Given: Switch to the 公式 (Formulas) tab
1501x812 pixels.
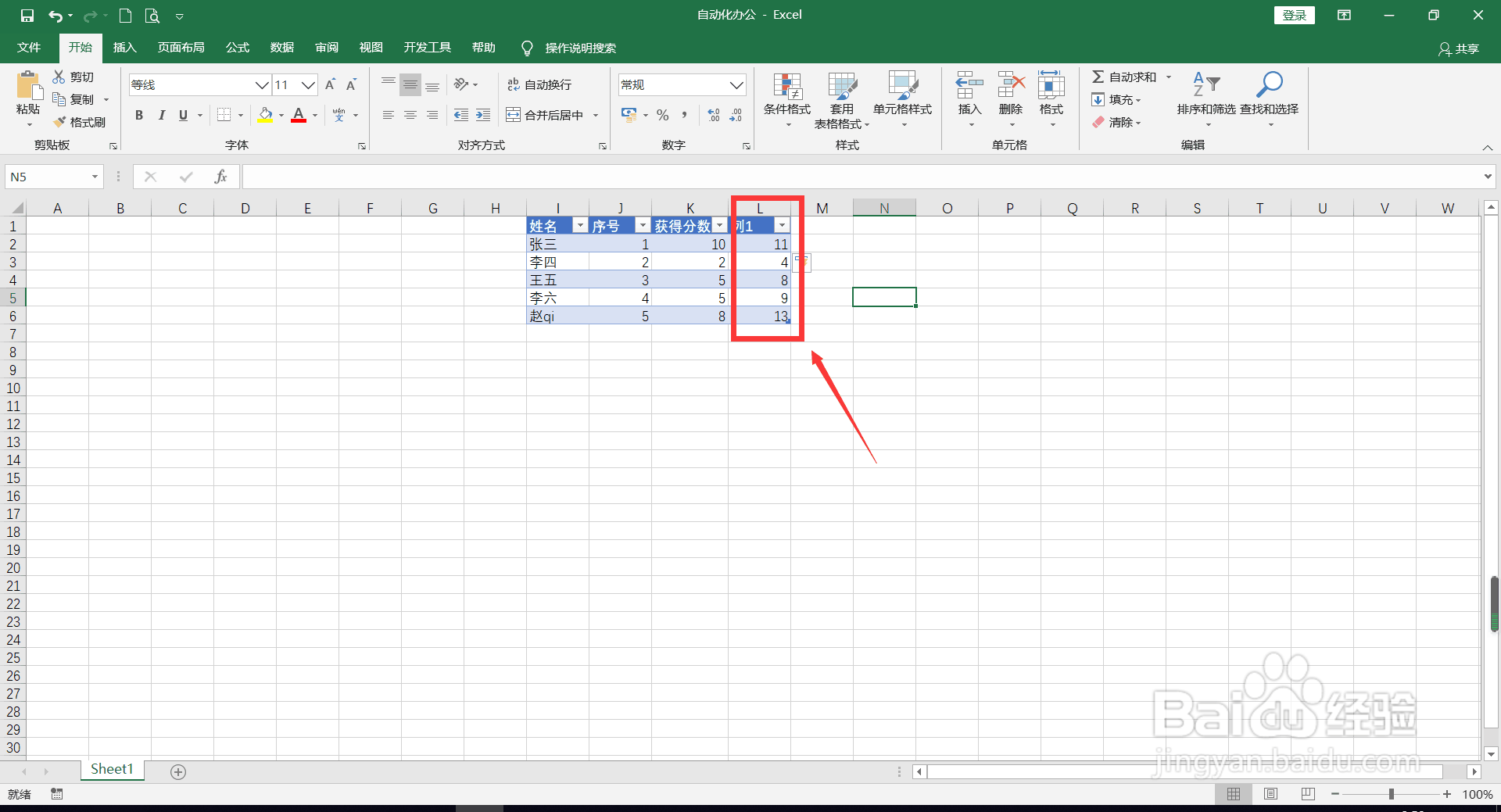Looking at the screenshot, I should [238, 48].
